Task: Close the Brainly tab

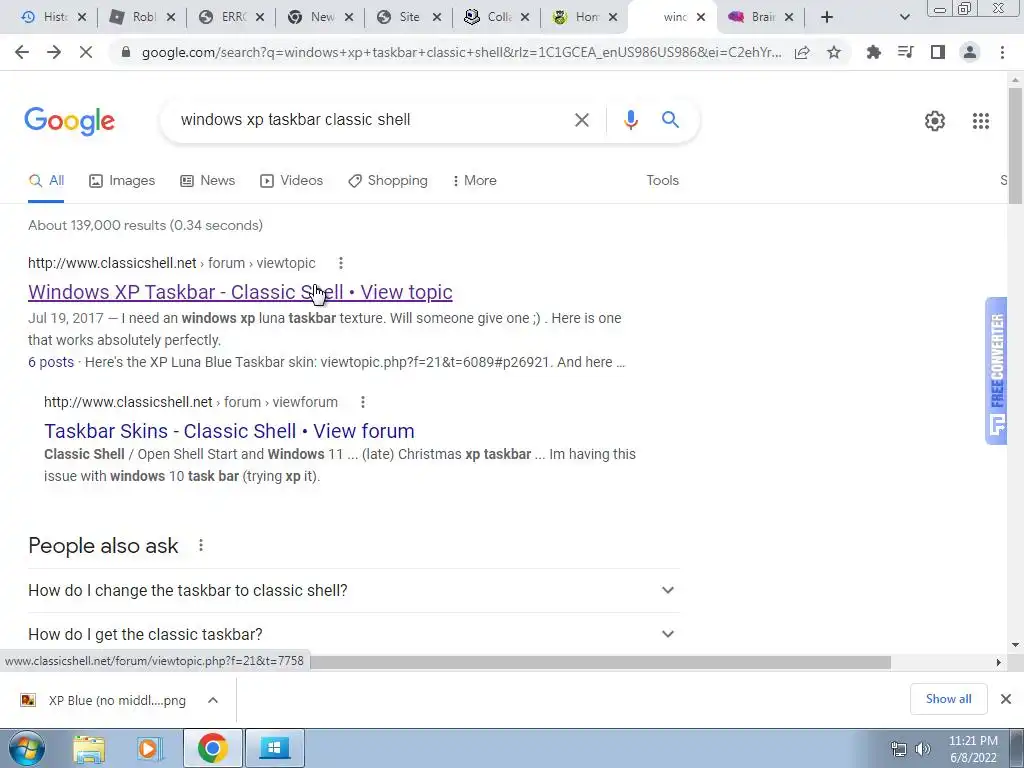Action: (x=789, y=18)
